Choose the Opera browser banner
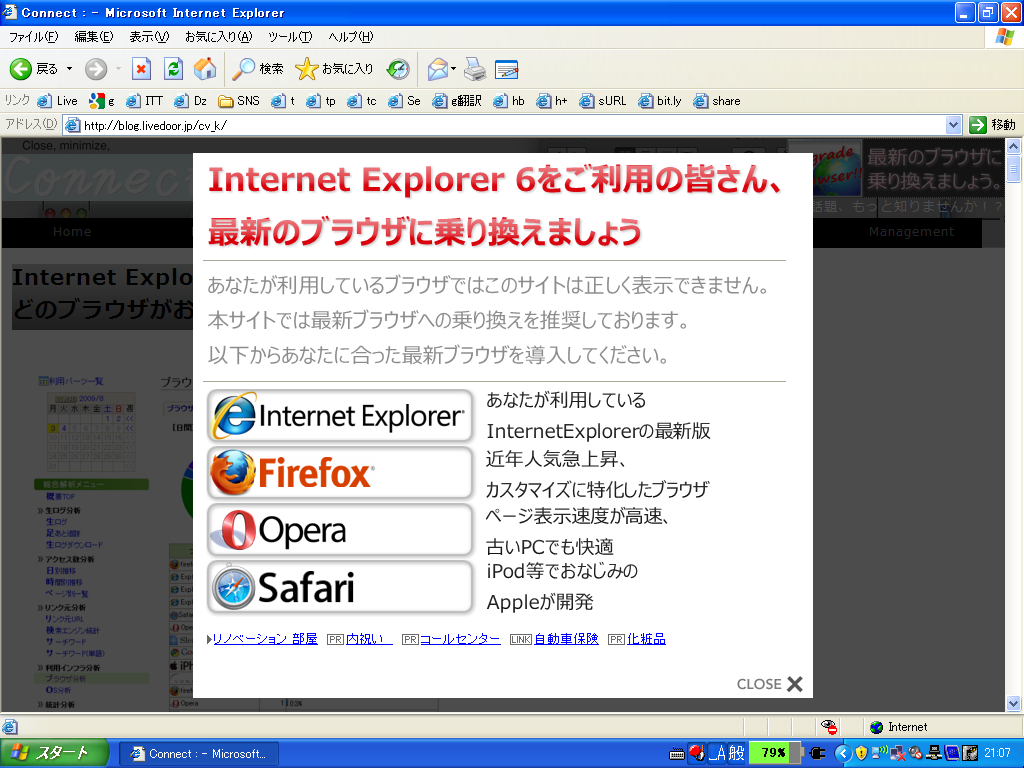 pos(340,529)
